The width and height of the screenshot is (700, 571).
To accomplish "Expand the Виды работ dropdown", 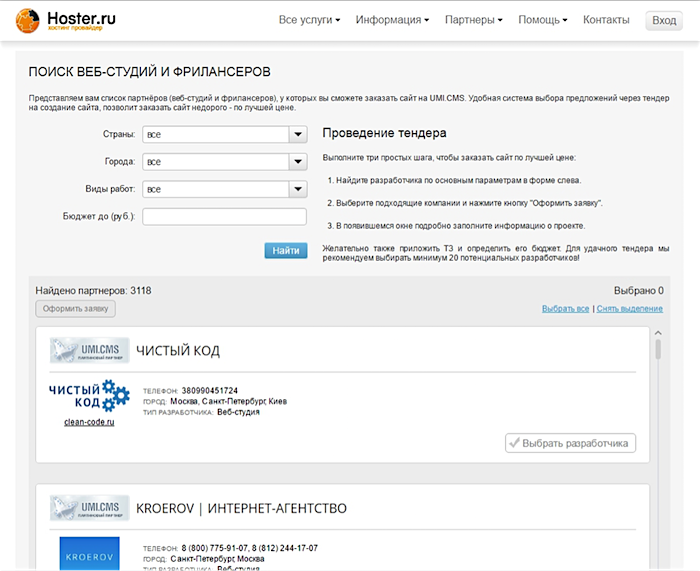I will pyautogui.click(x=224, y=189).
